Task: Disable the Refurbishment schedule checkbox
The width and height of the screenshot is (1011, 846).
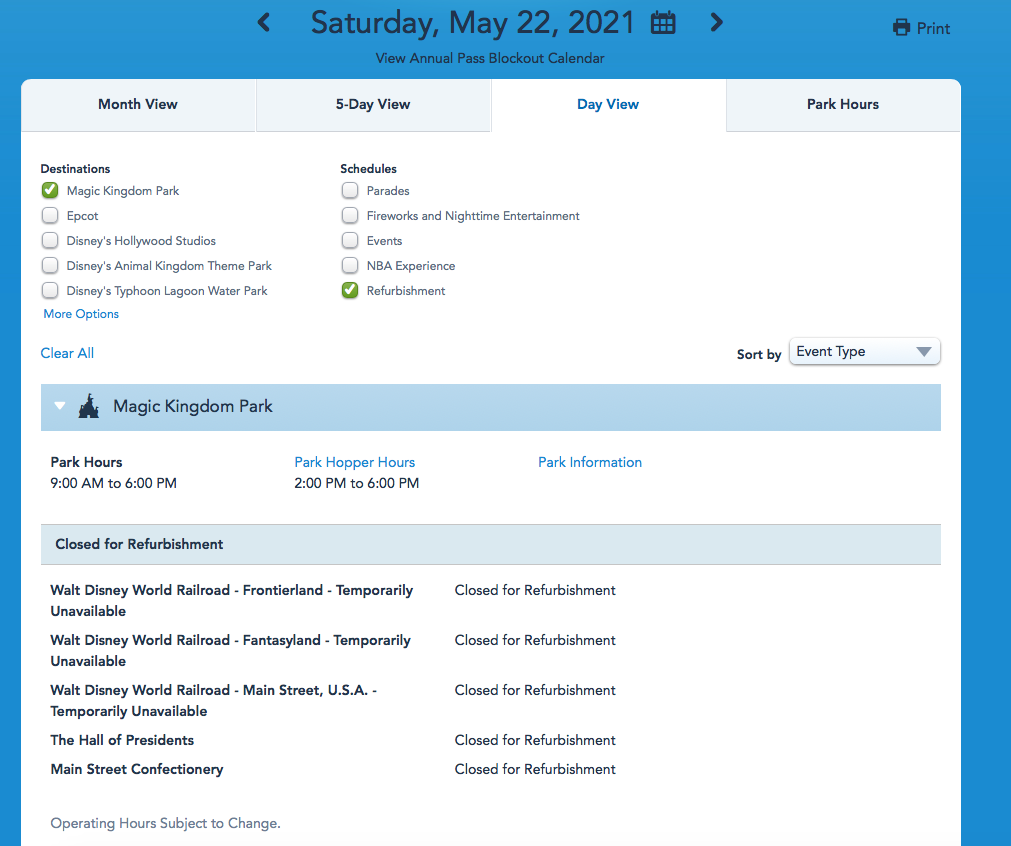Action: click(x=350, y=290)
